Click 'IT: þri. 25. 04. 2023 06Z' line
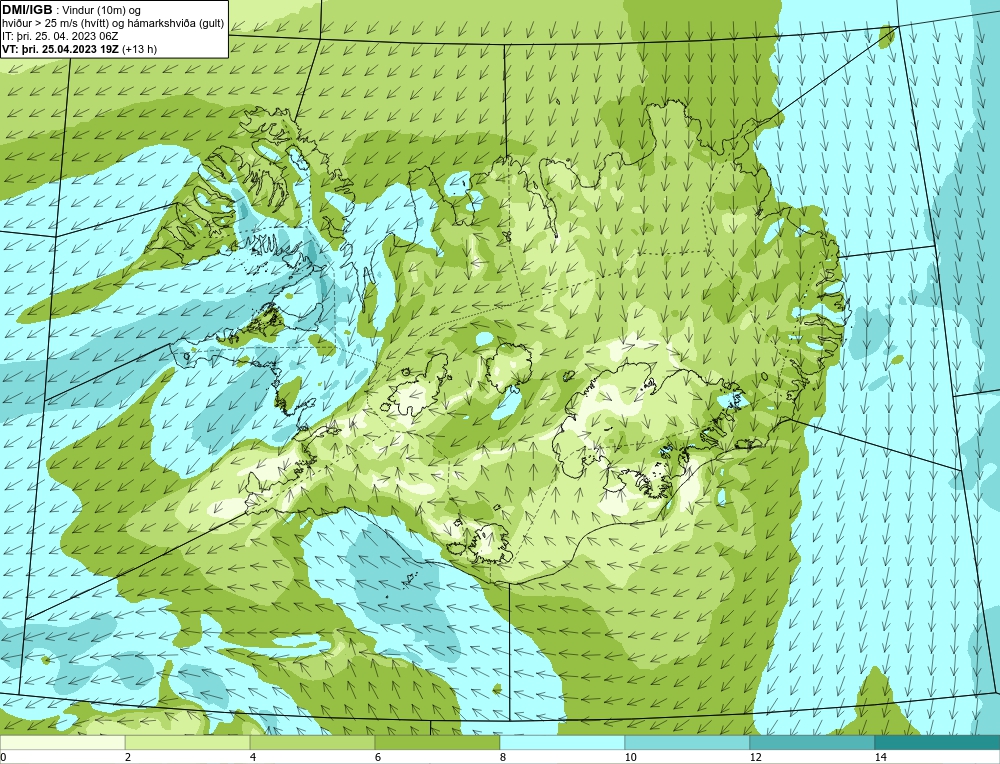This screenshot has height=764, width=1000. [59, 36]
